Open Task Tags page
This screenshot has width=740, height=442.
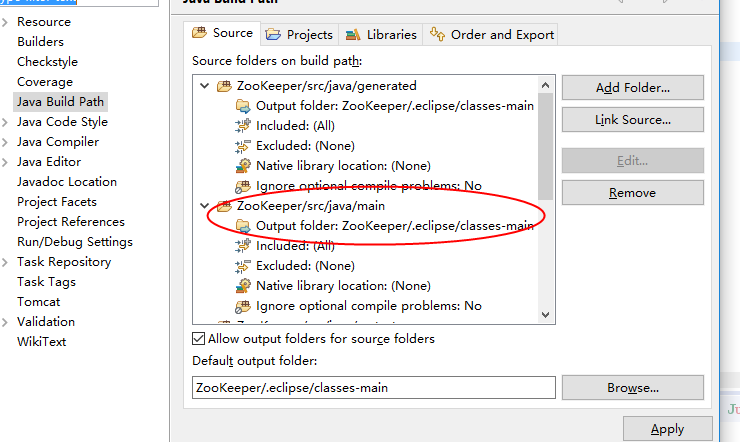coord(46,282)
